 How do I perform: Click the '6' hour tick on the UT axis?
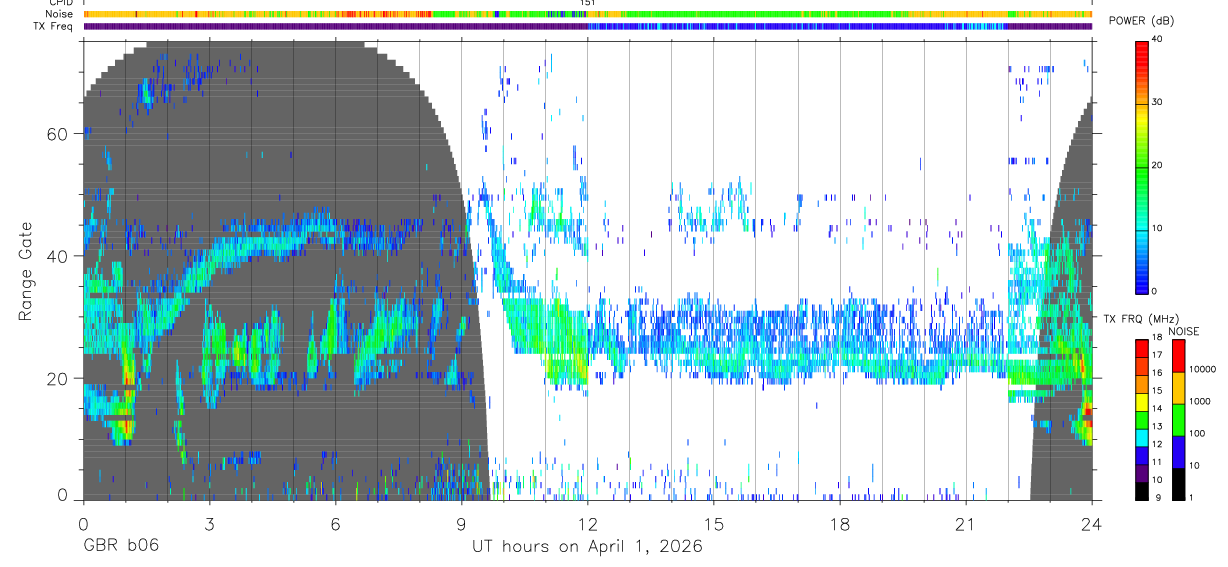(x=335, y=524)
